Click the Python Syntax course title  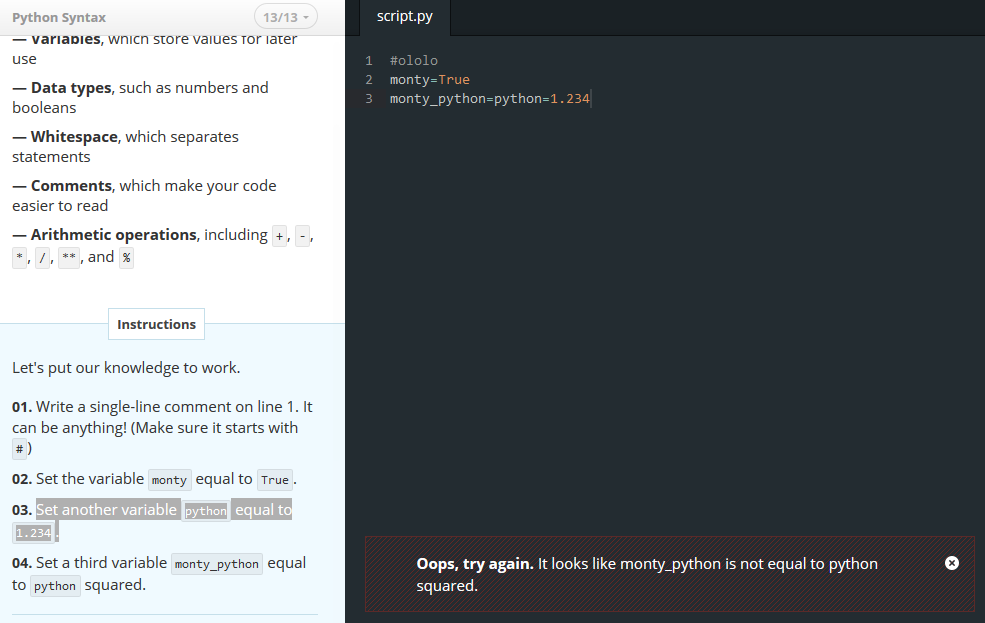(x=59, y=18)
